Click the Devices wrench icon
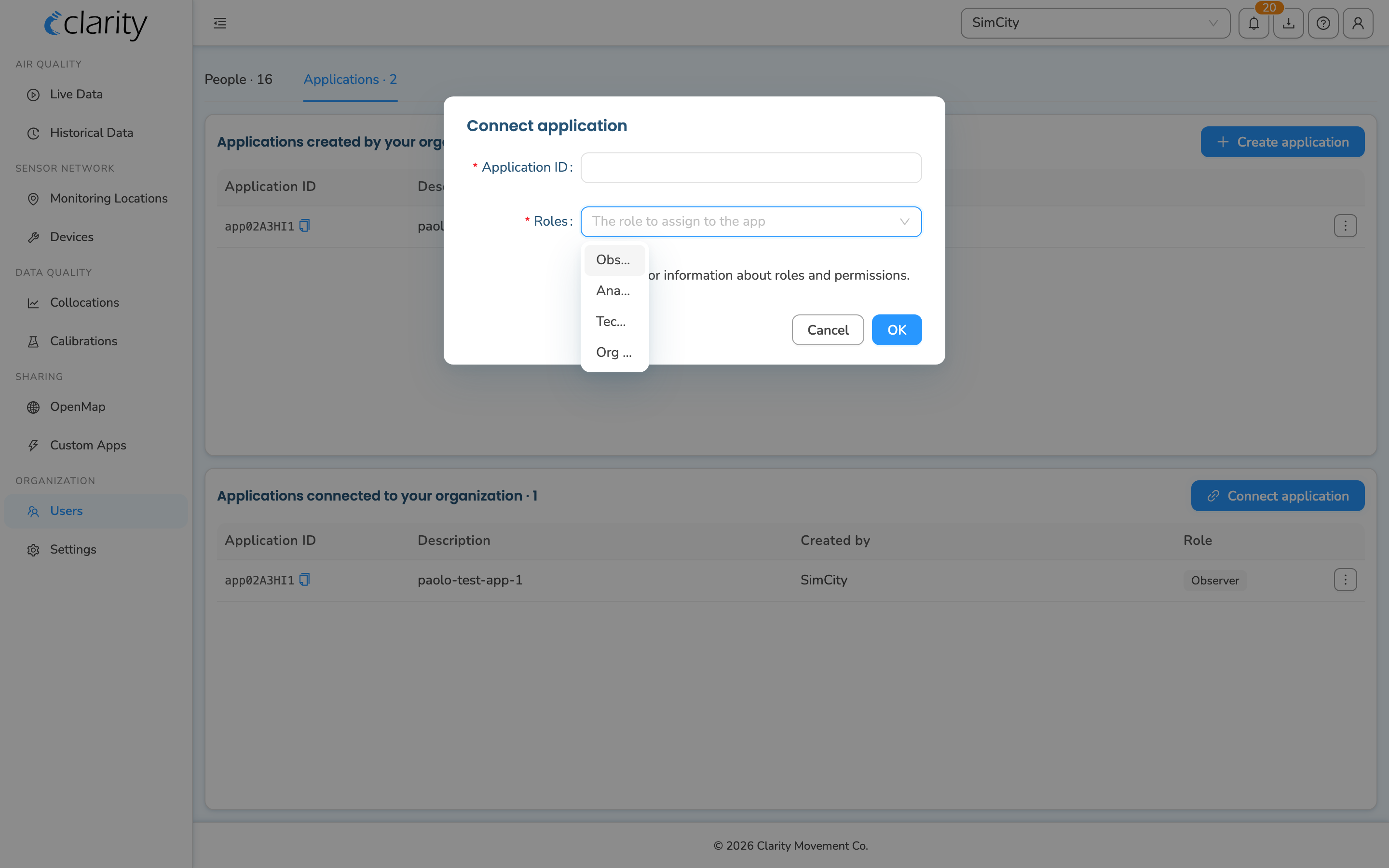This screenshot has height=868, width=1389. pyautogui.click(x=33, y=237)
